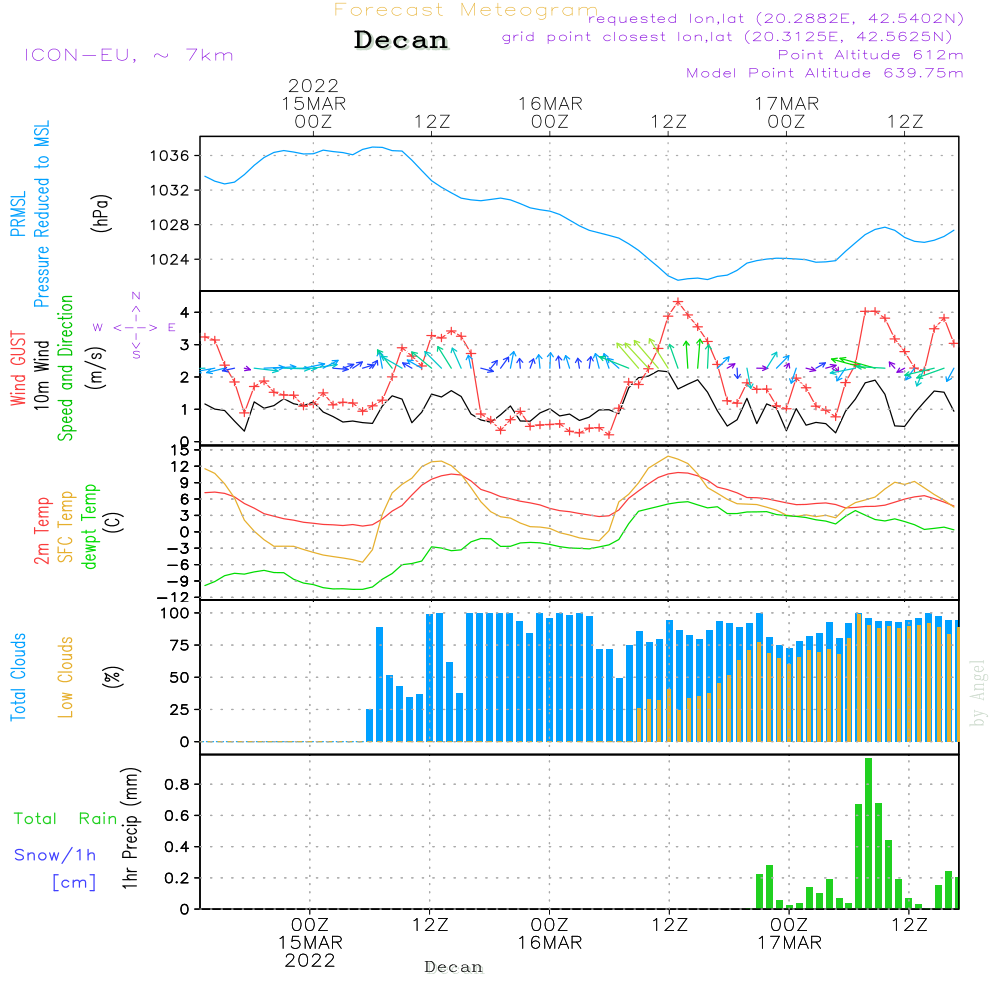This screenshot has width=1000, height=1000.
Task: Click the 50 value on cloud axis
Action: tap(180, 677)
